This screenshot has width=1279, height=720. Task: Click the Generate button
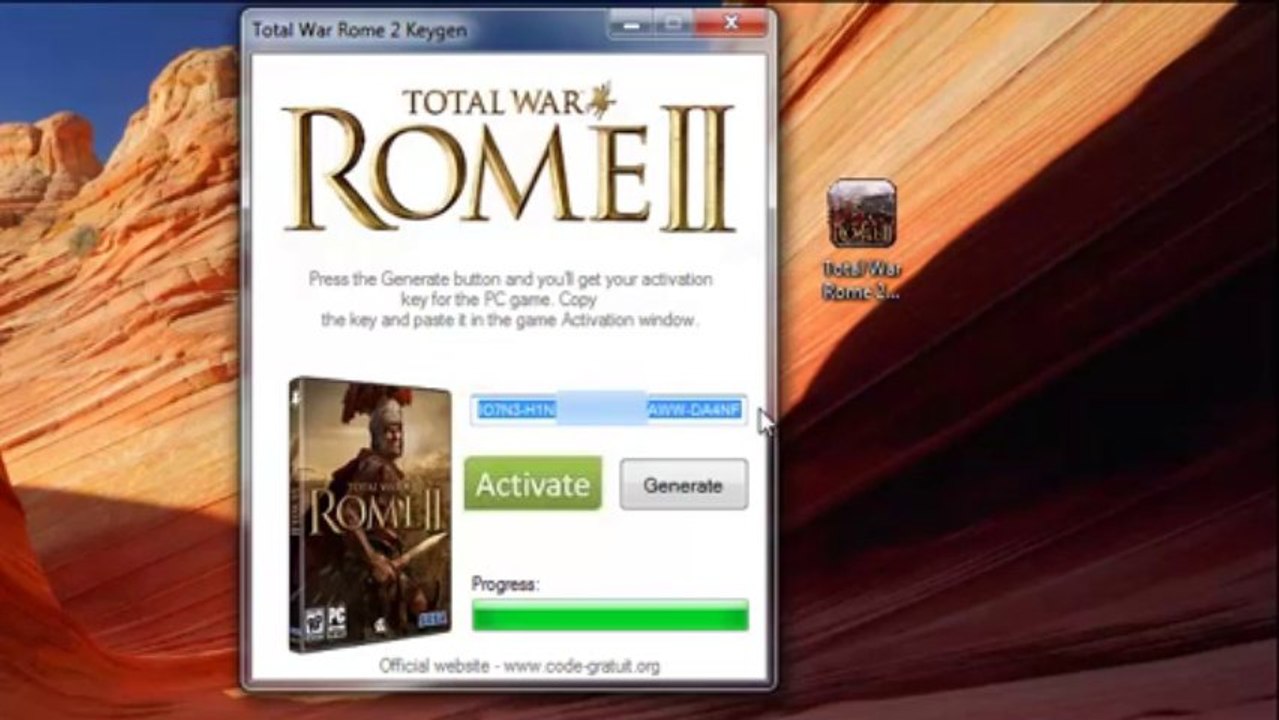[683, 485]
